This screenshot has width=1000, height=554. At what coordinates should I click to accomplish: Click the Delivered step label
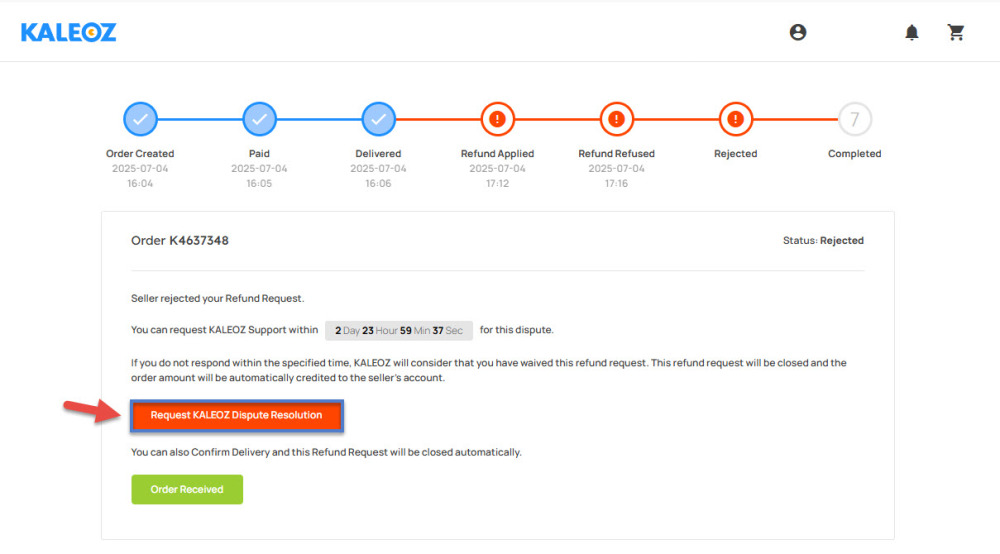tap(378, 154)
